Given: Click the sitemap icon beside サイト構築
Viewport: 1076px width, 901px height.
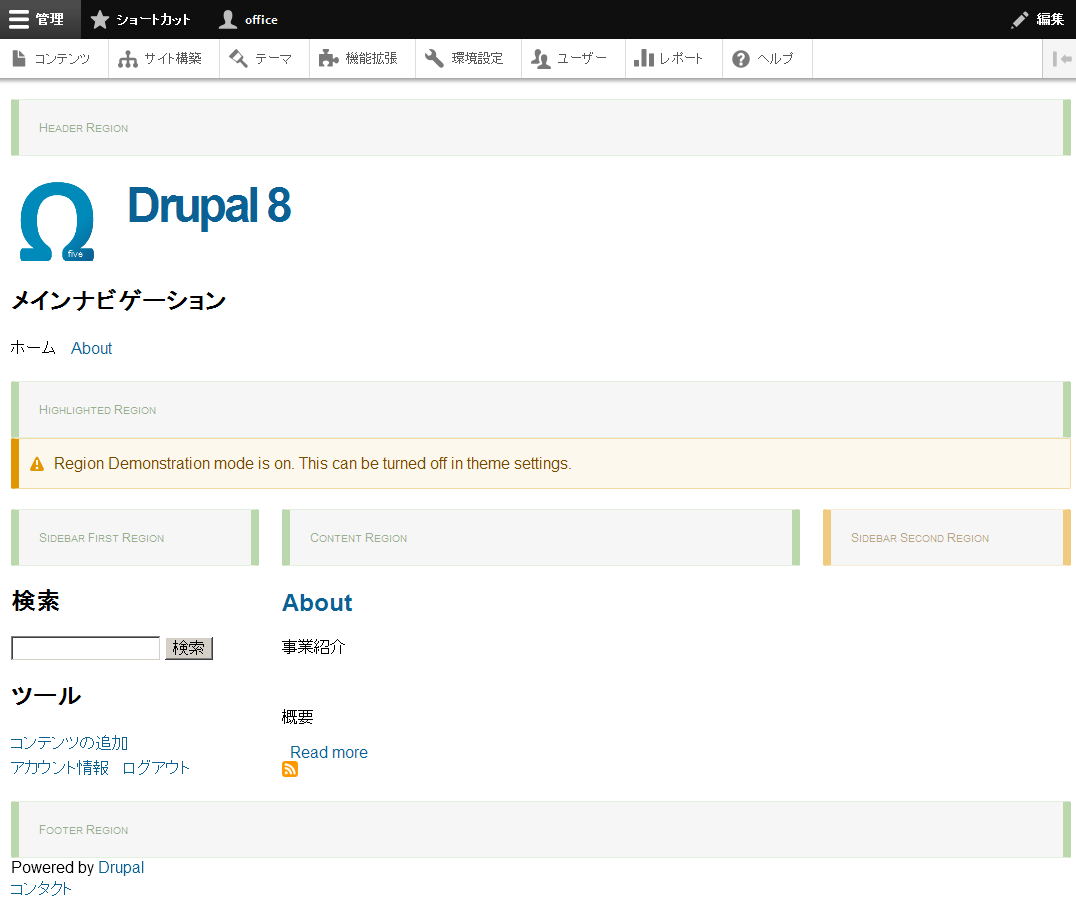Looking at the screenshot, I should 128,59.
